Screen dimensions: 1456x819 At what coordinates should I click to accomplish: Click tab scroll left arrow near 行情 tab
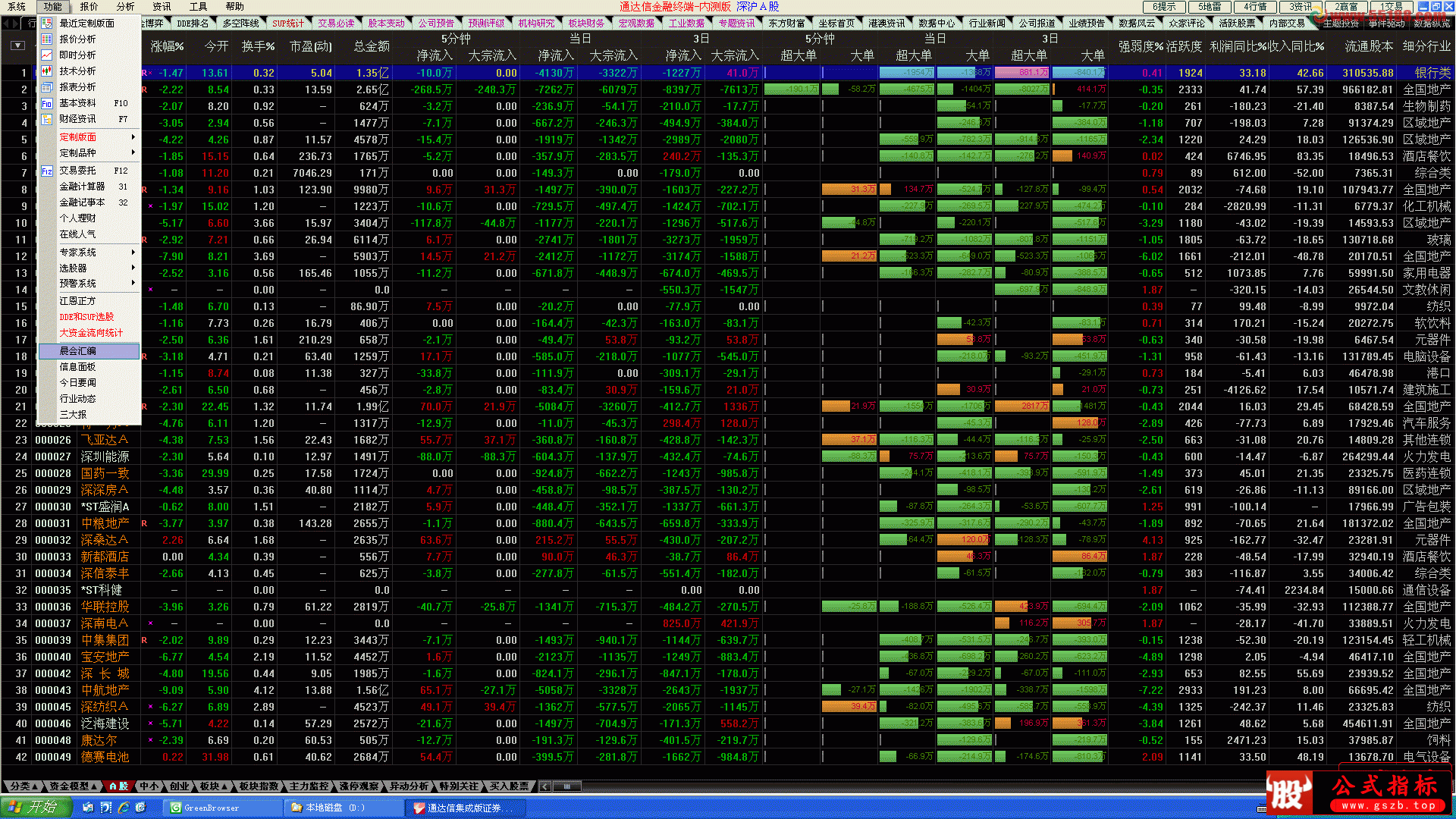tap(5, 24)
